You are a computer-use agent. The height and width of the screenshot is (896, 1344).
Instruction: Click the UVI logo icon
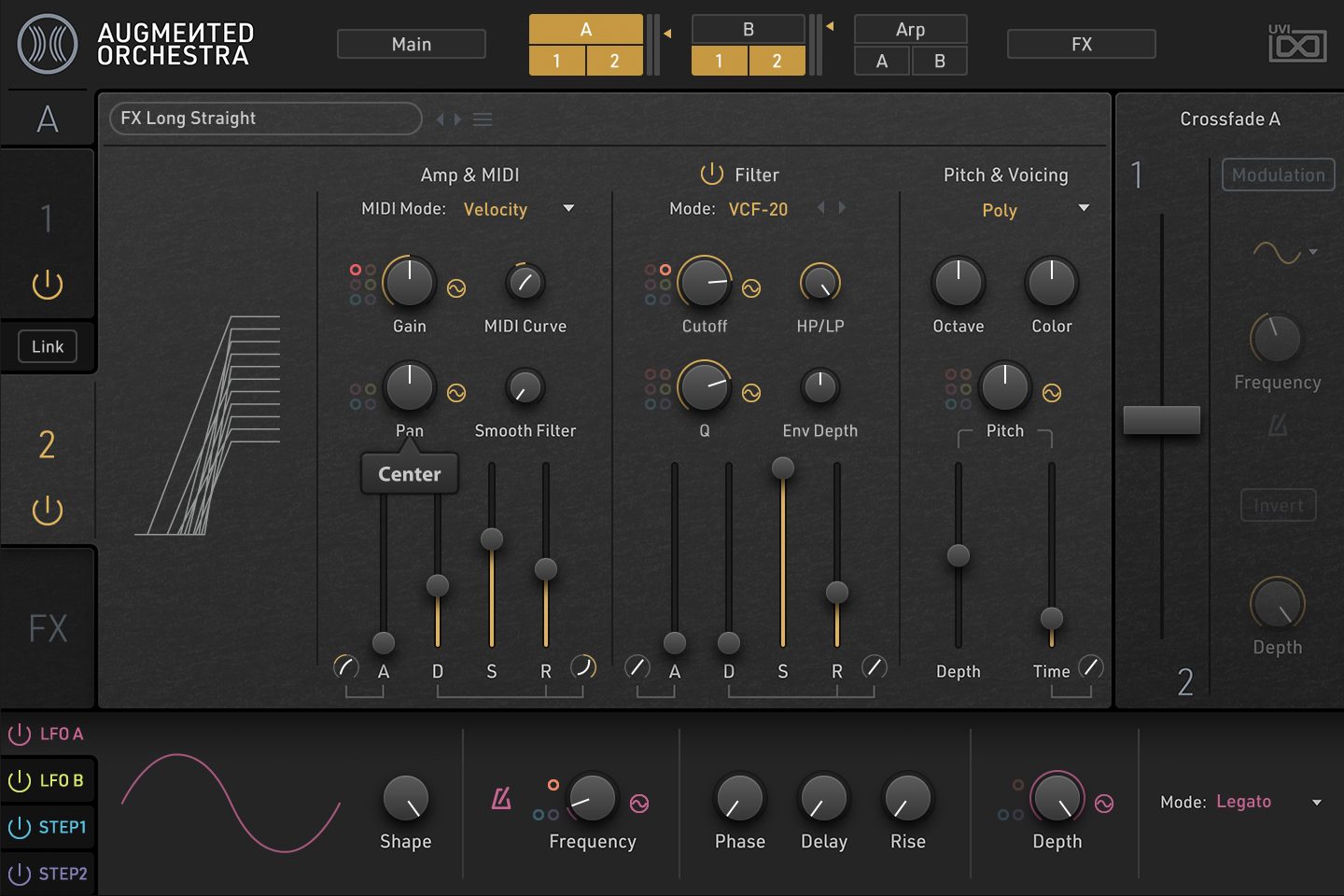(x=1297, y=43)
